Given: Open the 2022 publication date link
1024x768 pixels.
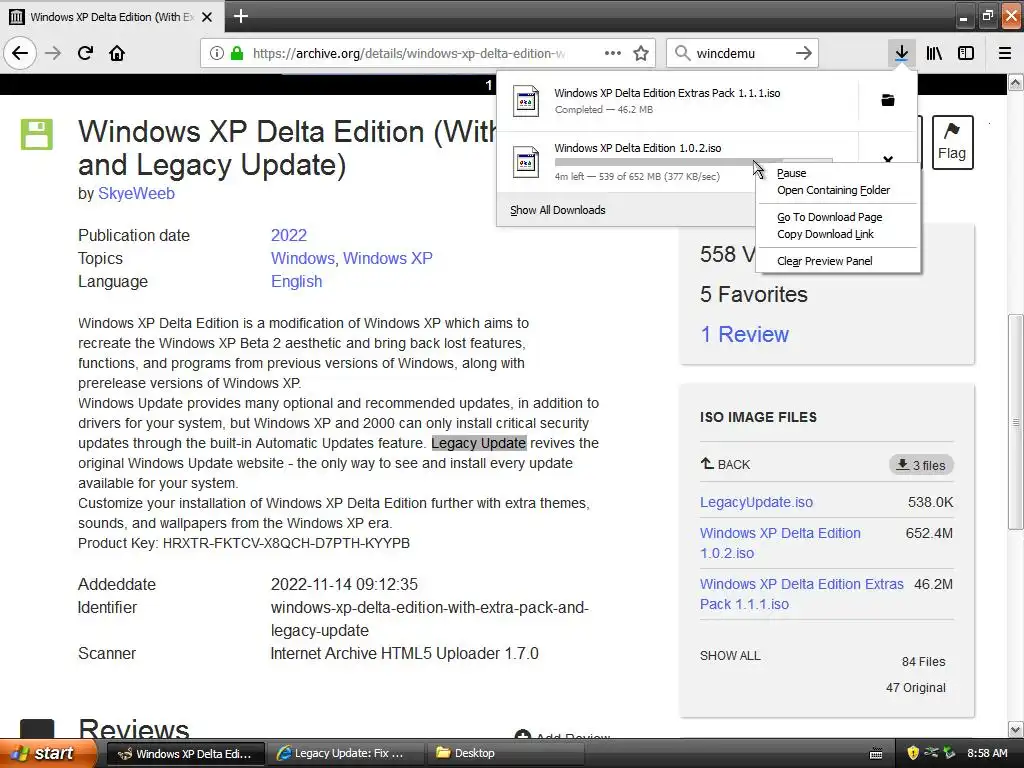Looking at the screenshot, I should [x=289, y=235].
